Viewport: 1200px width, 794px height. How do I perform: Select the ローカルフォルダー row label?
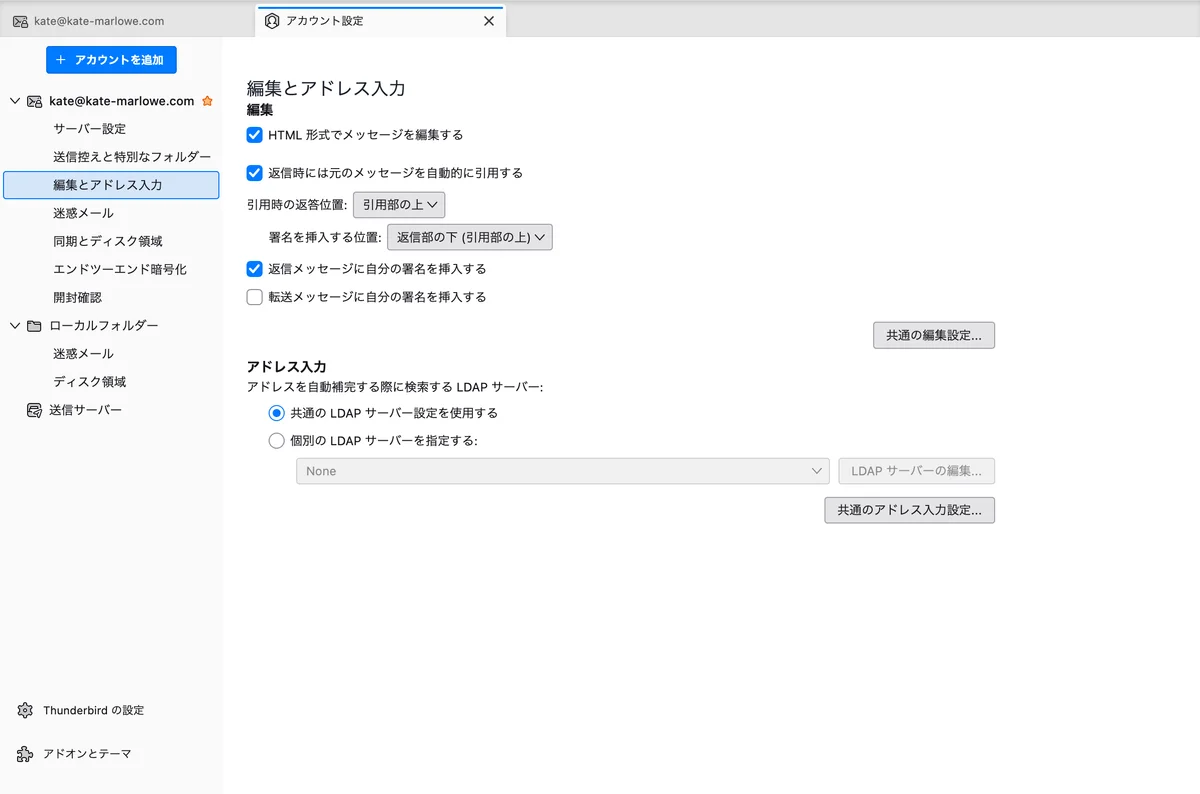(104, 326)
